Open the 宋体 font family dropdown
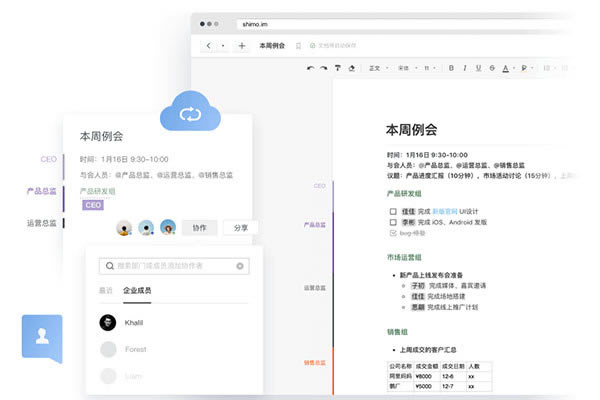 tap(405, 68)
